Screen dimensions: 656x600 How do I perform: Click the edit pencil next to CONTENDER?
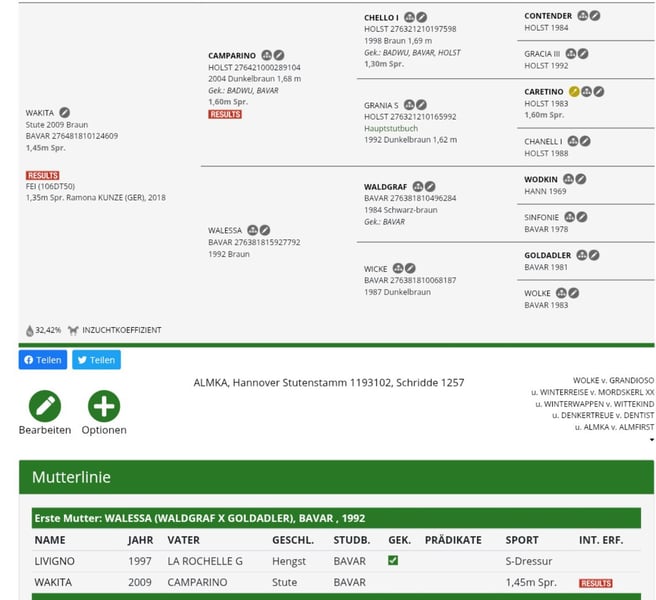pyautogui.click(x=595, y=16)
